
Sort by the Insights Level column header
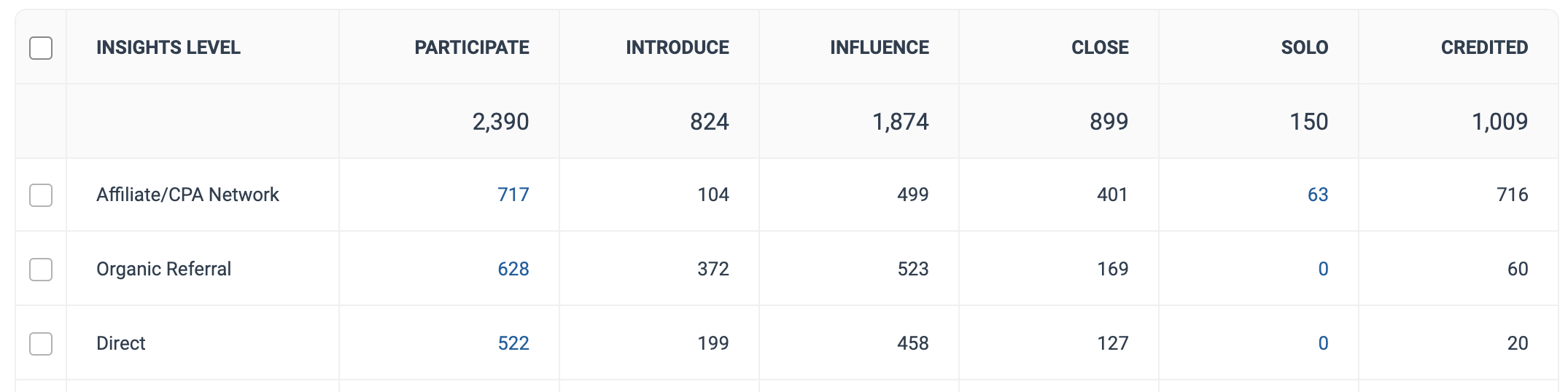tap(168, 48)
